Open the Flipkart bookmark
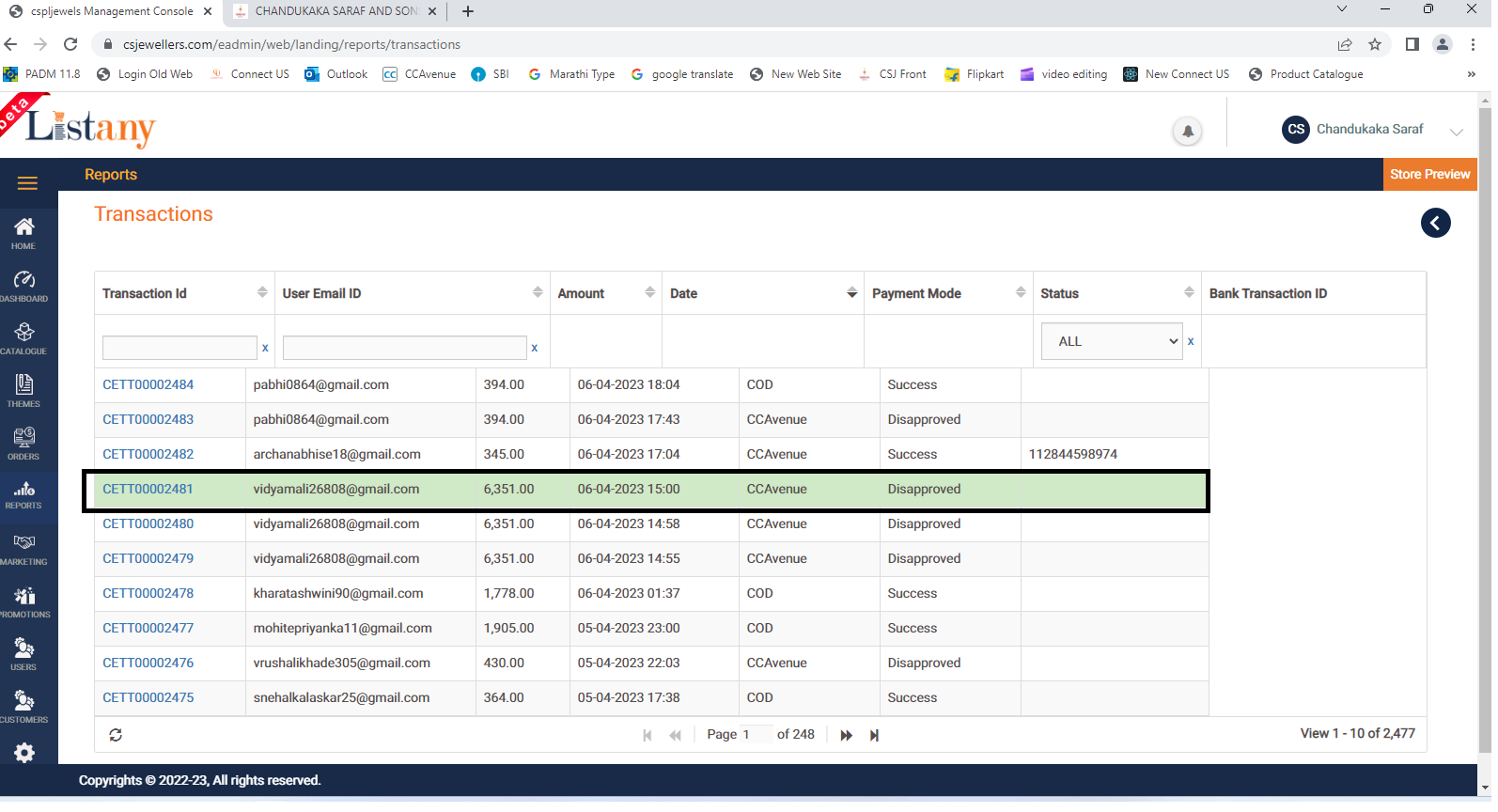The image size is (1498, 812). point(975,74)
